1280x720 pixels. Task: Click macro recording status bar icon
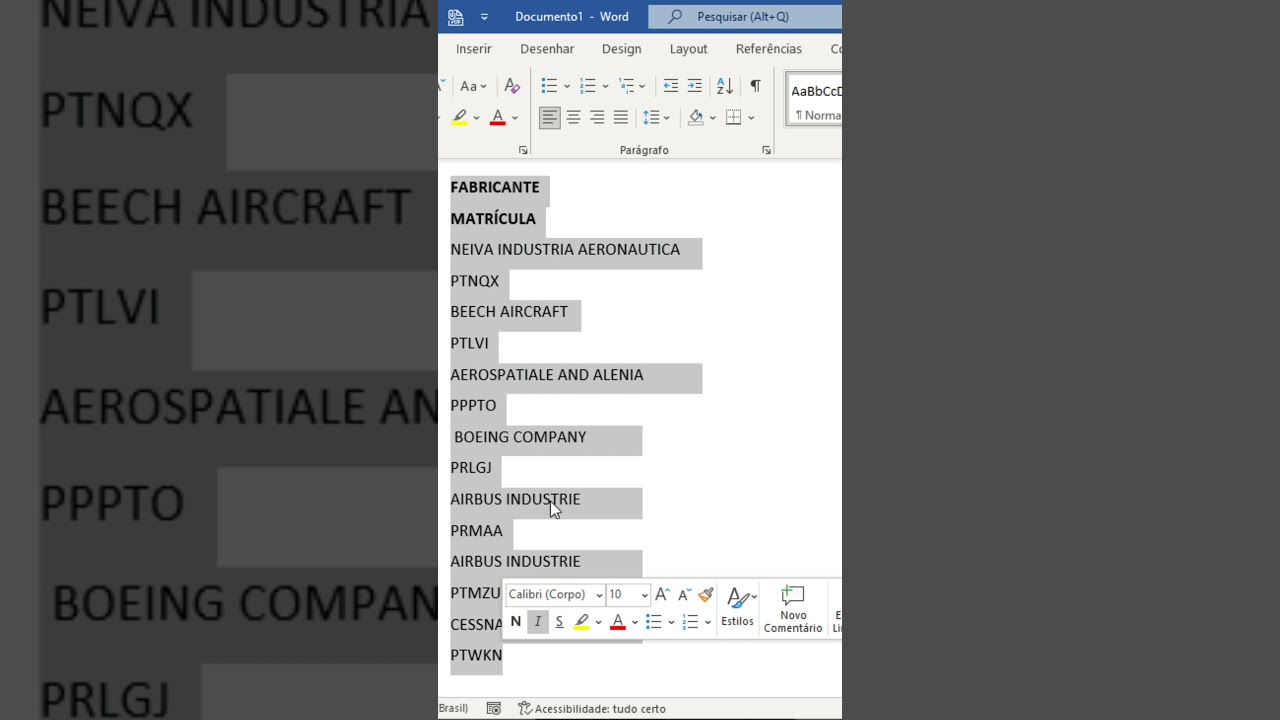click(x=494, y=709)
